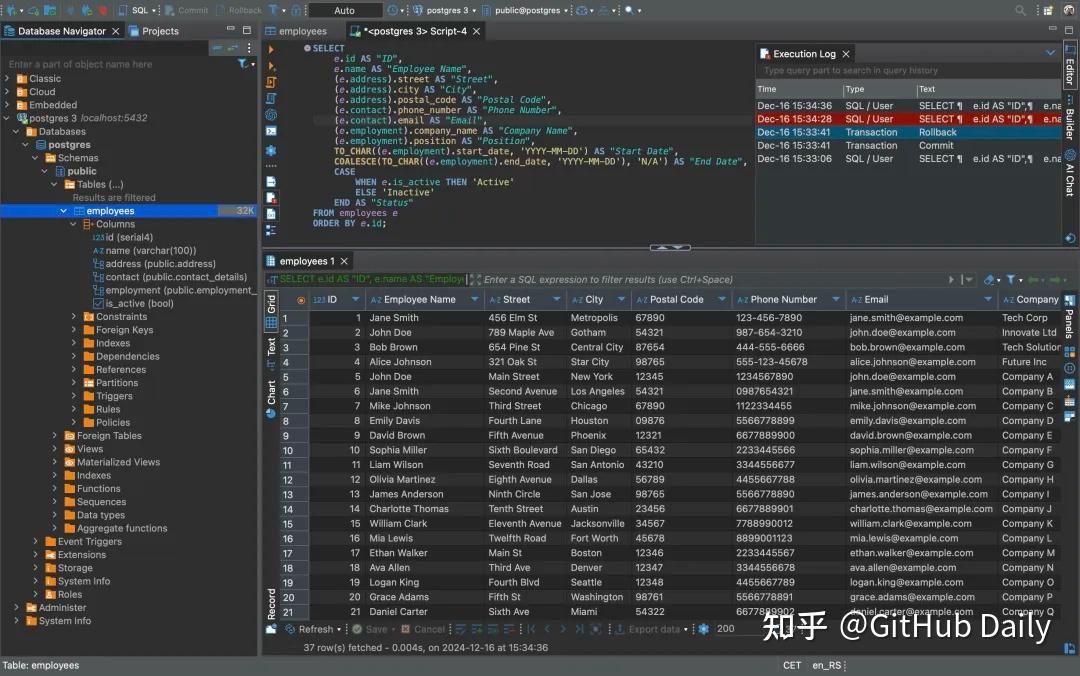Collapse the postgres 3 connection node
The image size is (1080, 676).
7,118
